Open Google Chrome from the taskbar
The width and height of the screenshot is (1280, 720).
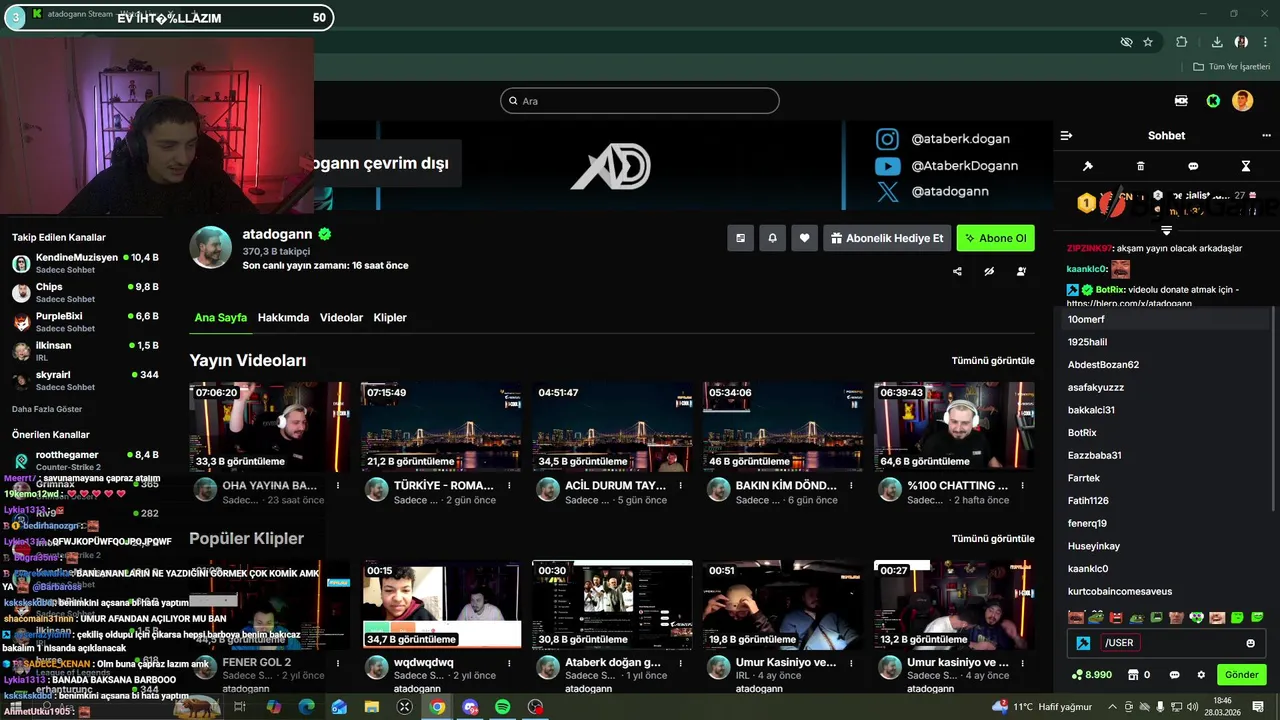pos(437,707)
